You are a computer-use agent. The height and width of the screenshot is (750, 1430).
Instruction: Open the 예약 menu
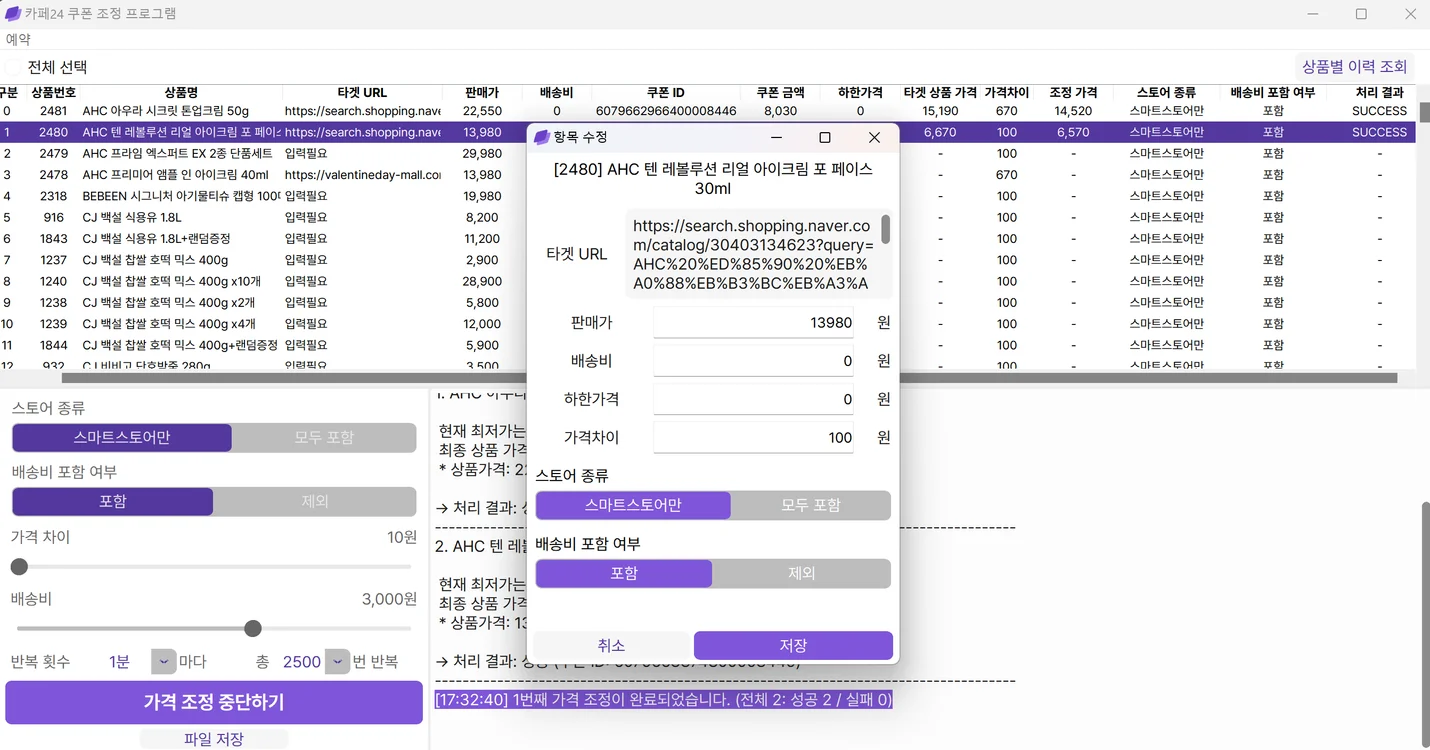pos(18,39)
